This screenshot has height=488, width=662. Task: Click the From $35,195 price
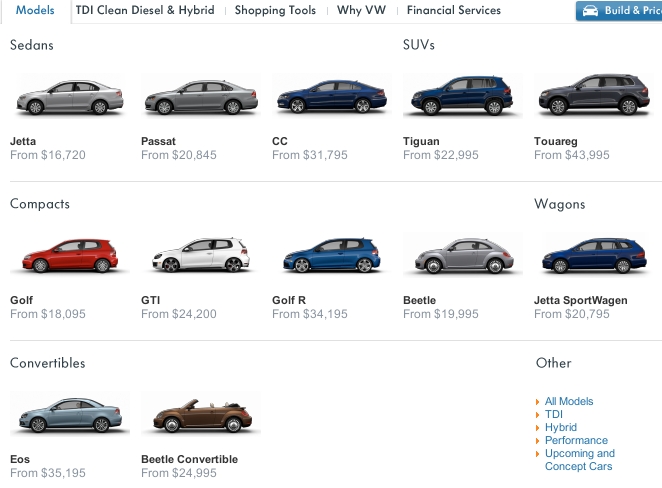48,473
